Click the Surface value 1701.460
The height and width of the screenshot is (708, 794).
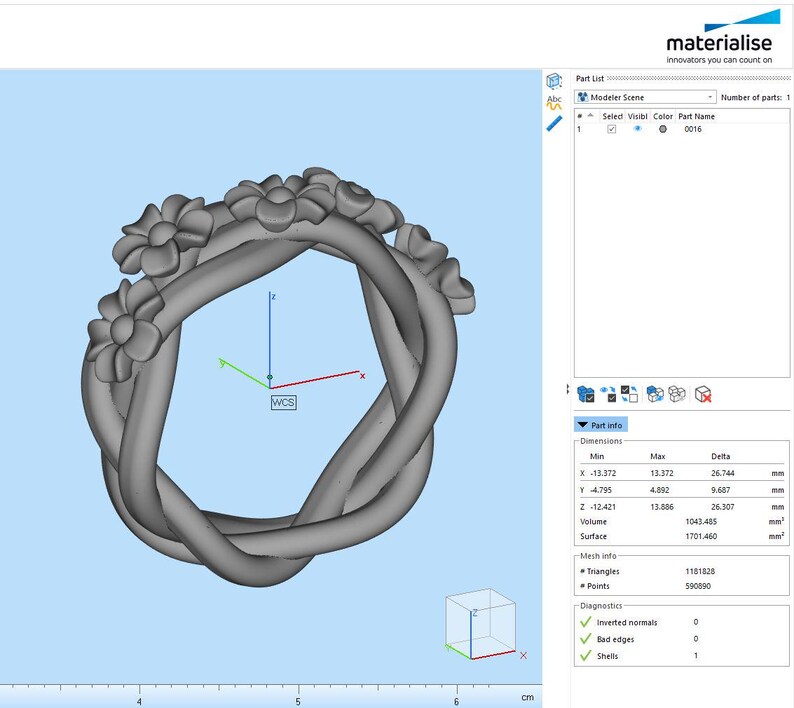click(701, 536)
